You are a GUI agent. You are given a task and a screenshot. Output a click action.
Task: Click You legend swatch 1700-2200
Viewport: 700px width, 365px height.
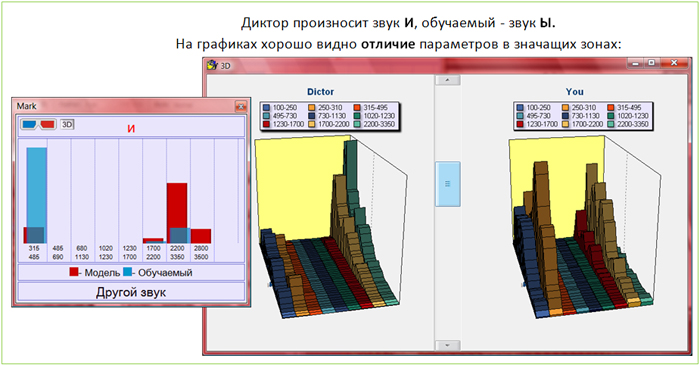pos(566,124)
